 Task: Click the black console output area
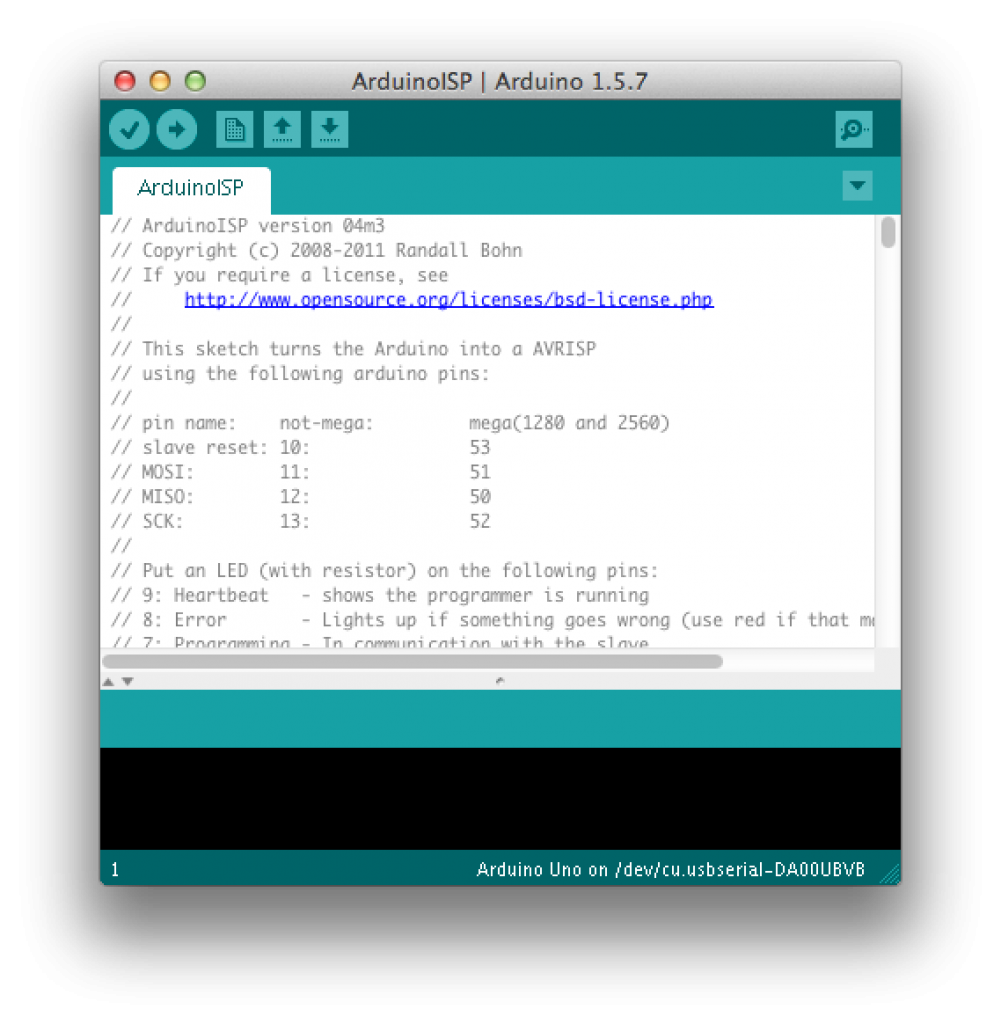[500, 798]
